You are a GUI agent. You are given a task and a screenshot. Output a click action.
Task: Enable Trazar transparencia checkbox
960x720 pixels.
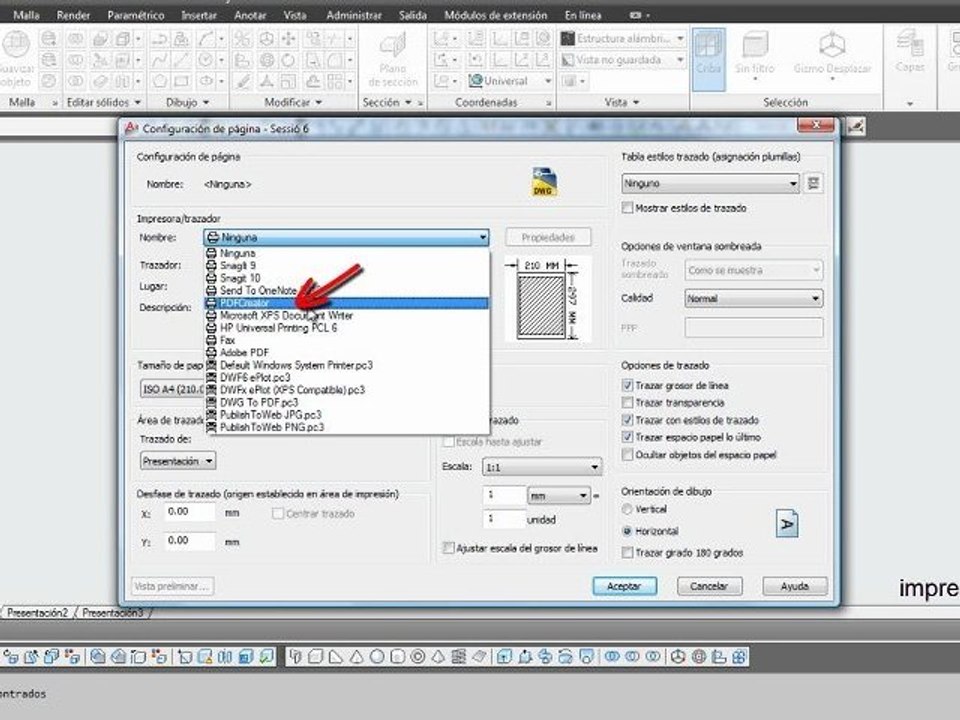627,402
